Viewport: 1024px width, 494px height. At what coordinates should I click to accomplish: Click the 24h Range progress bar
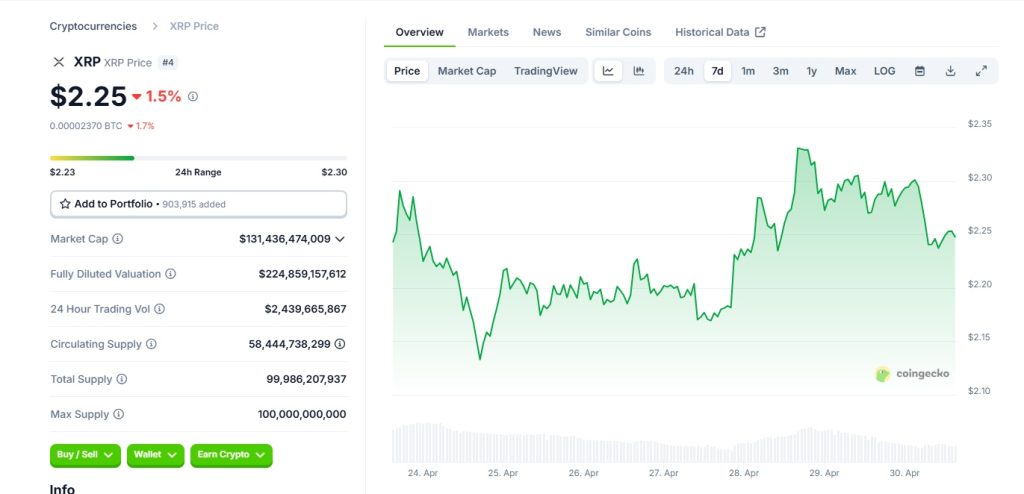pyautogui.click(x=199, y=158)
